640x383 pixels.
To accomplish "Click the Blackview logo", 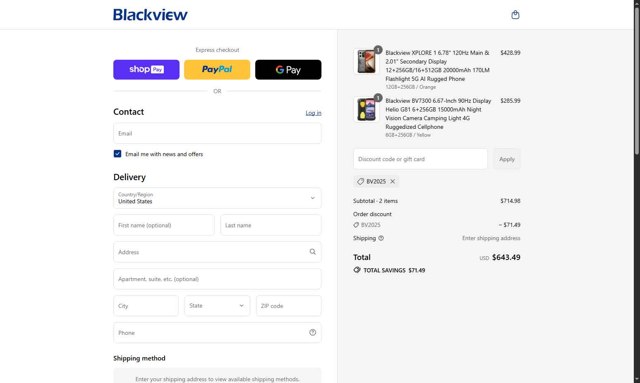I will (150, 15).
